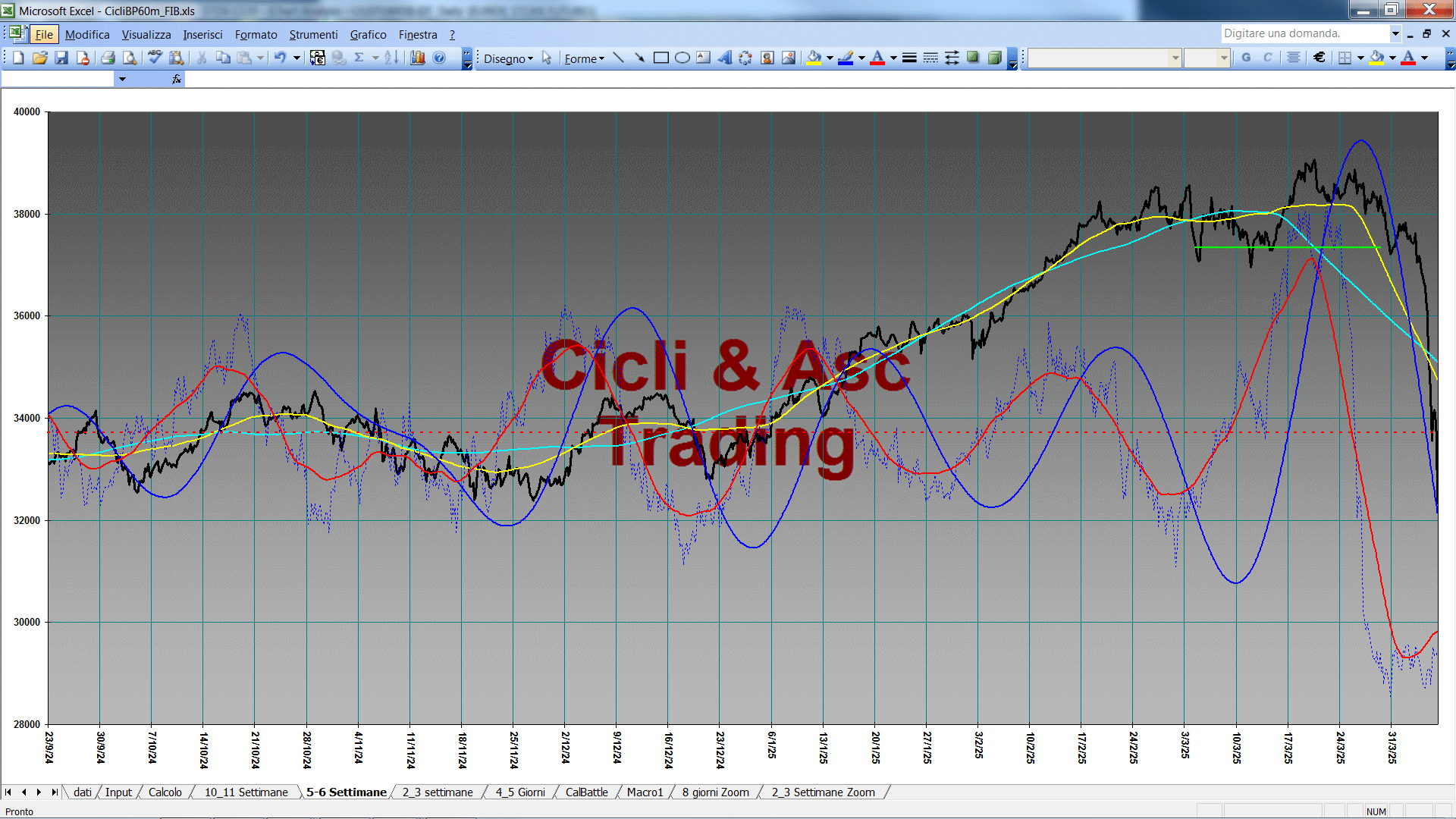Open the Euro Conversion tool
Image resolution: width=1456 pixels, height=819 pixels.
318,58
